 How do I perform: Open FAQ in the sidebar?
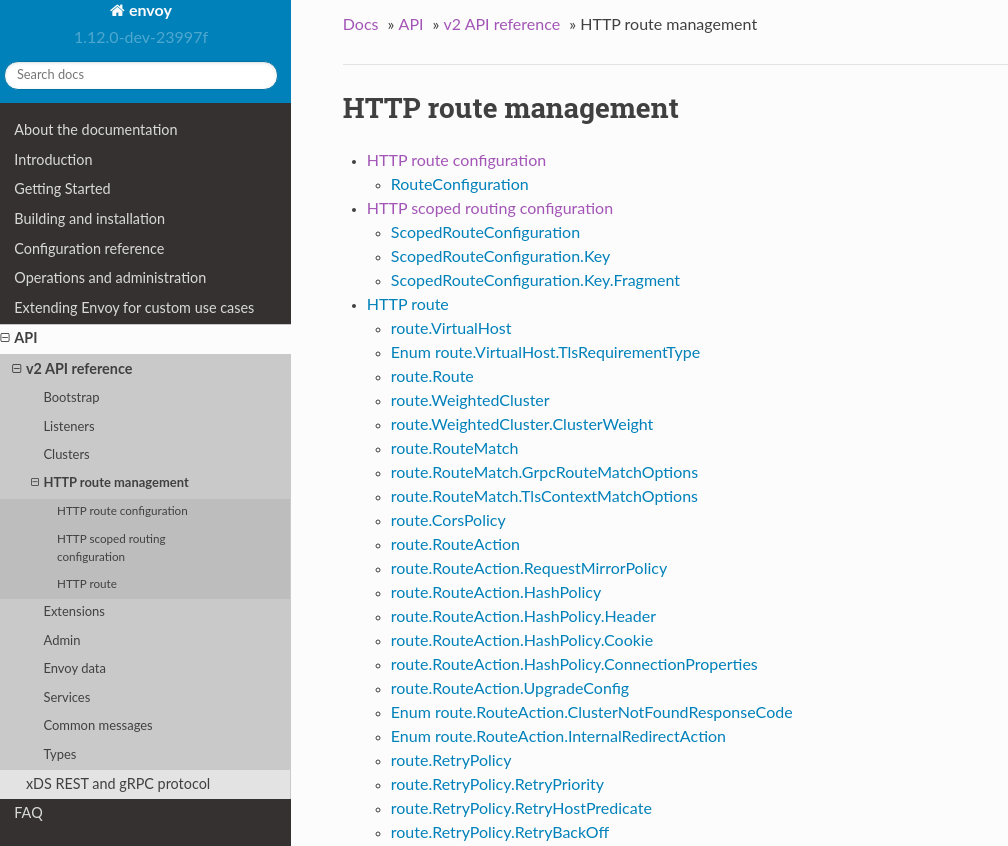pos(28,813)
